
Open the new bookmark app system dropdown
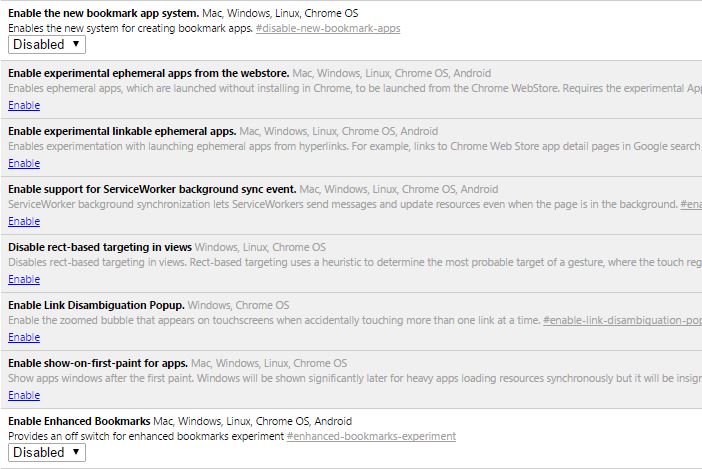47,44
